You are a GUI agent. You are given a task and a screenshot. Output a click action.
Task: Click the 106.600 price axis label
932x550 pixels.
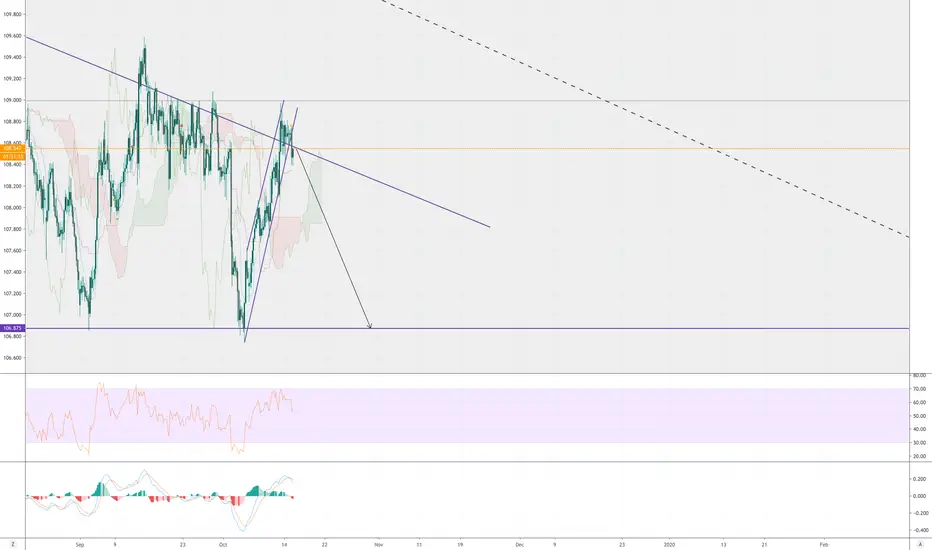pos(12,358)
